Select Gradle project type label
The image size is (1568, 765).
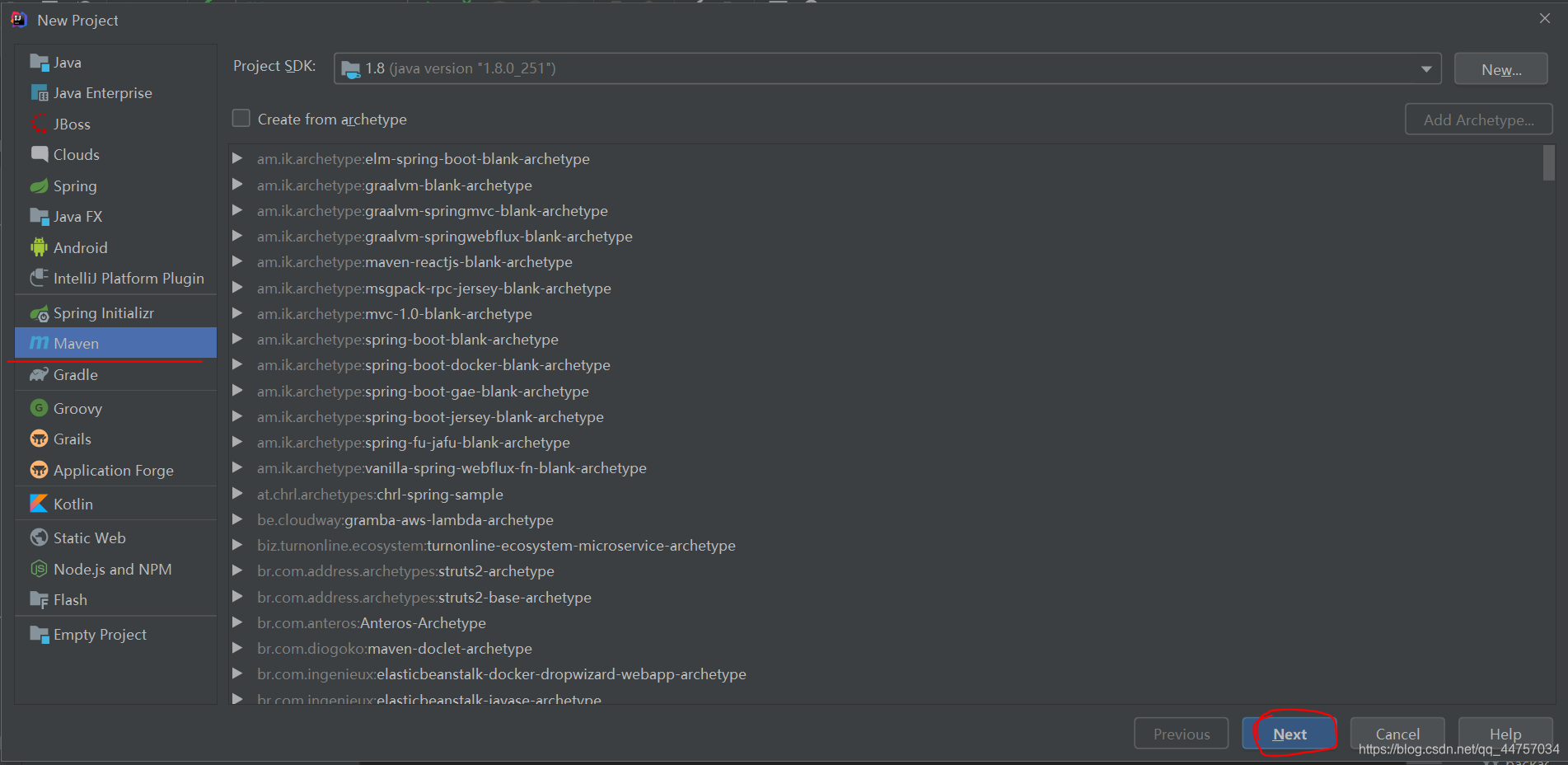(x=76, y=375)
